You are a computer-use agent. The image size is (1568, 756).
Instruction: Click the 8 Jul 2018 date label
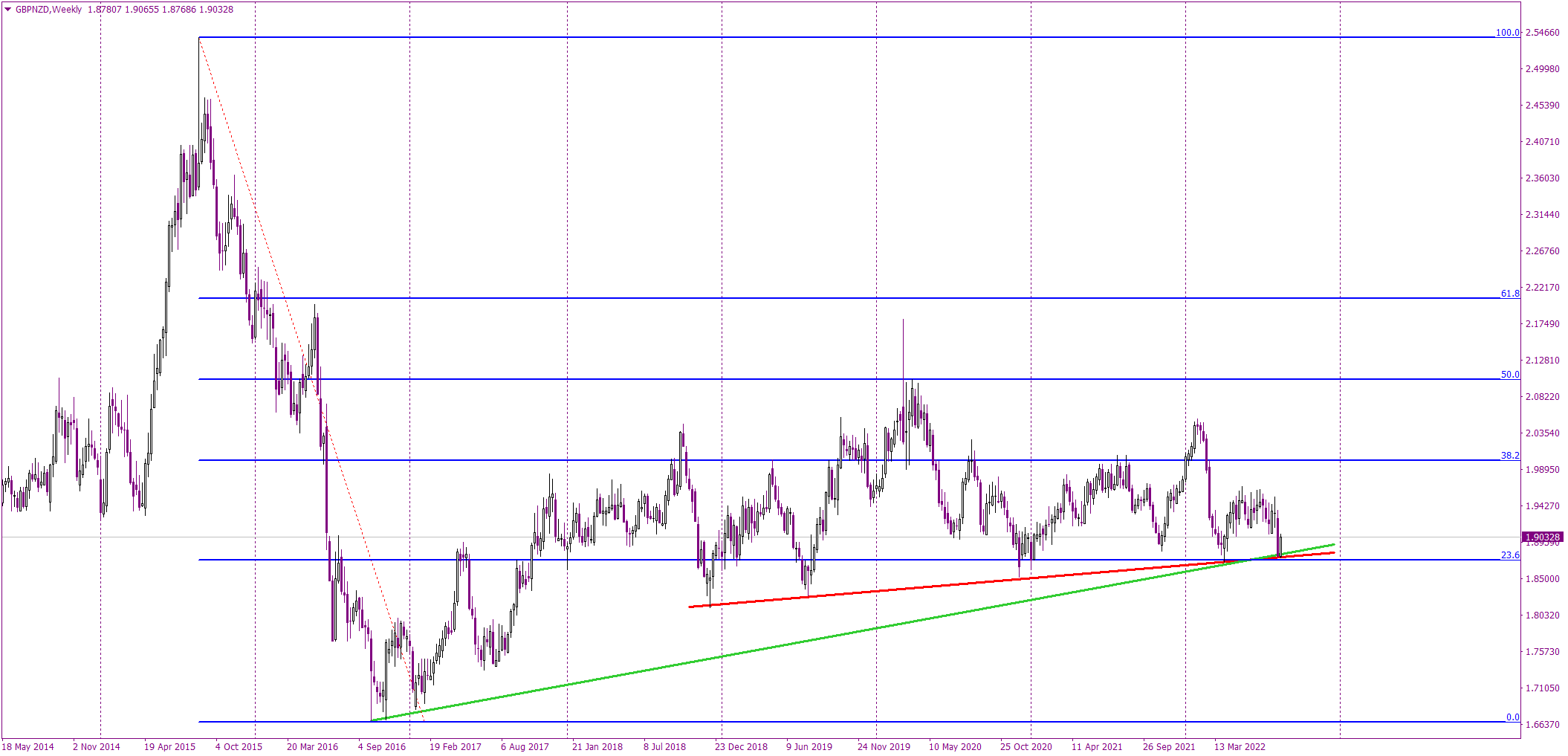point(664,747)
